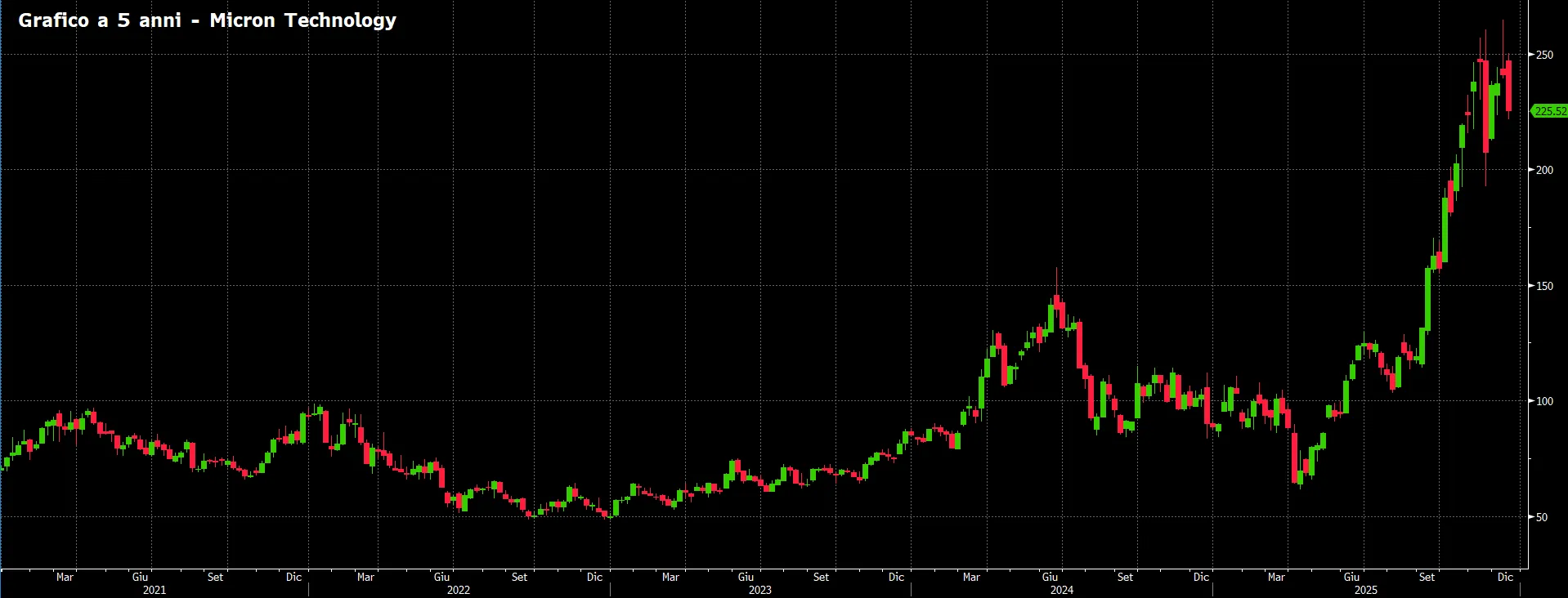Select the green 225.52 current price tag
Viewport: 1568px width, 598px height.
click(1550, 111)
